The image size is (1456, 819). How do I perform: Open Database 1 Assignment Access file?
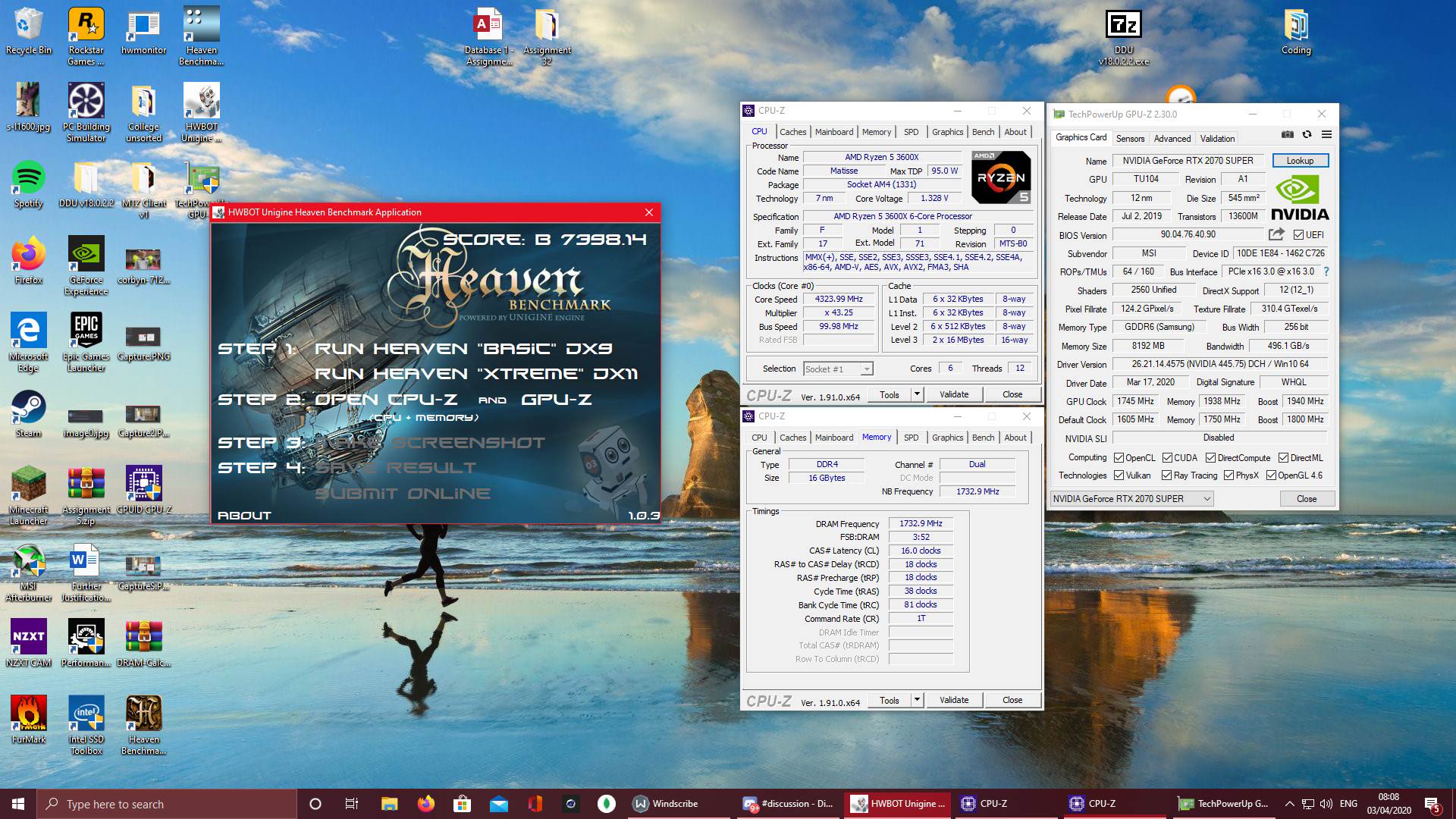[488, 36]
